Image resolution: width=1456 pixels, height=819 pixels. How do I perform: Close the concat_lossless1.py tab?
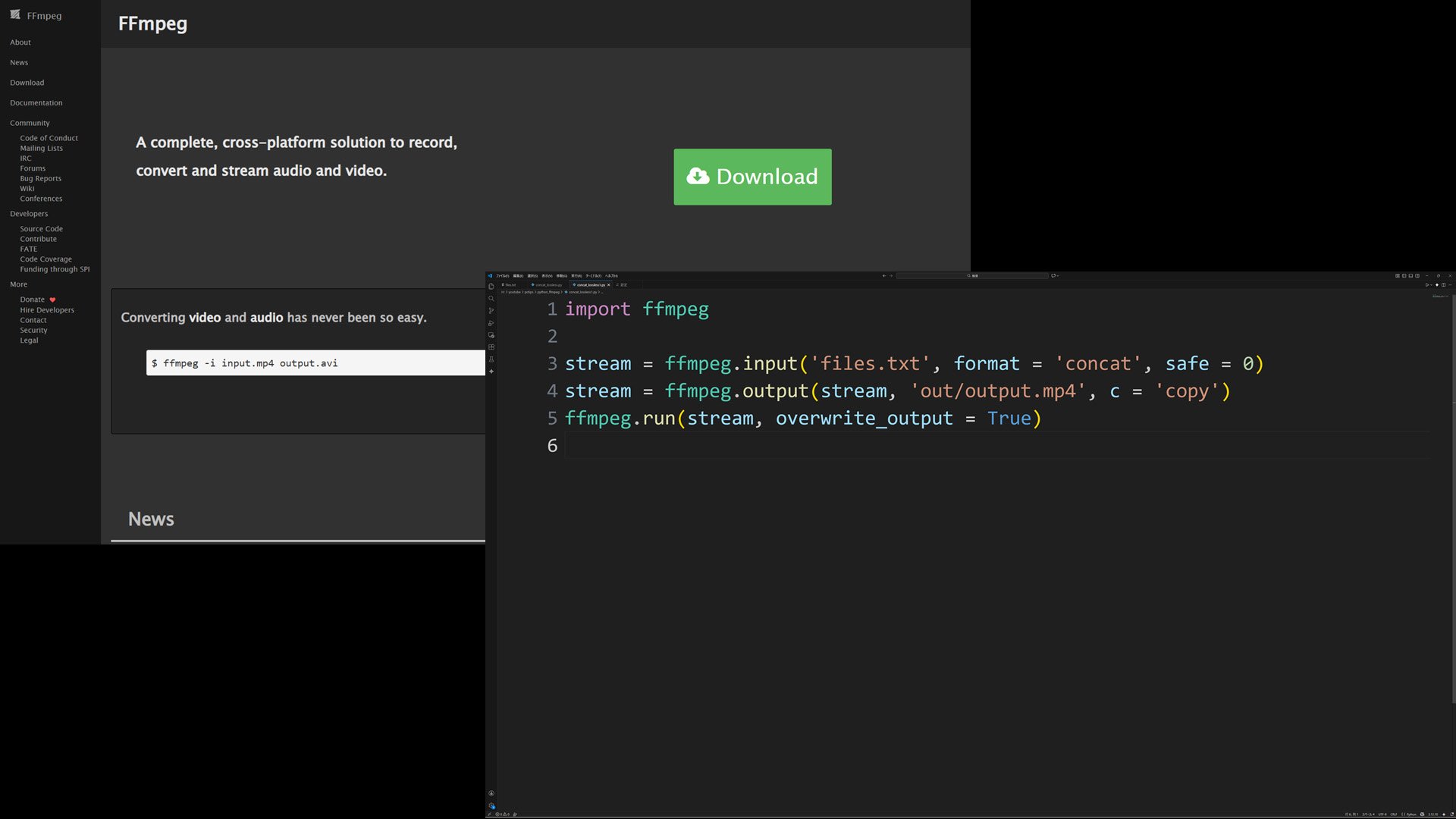(x=609, y=285)
